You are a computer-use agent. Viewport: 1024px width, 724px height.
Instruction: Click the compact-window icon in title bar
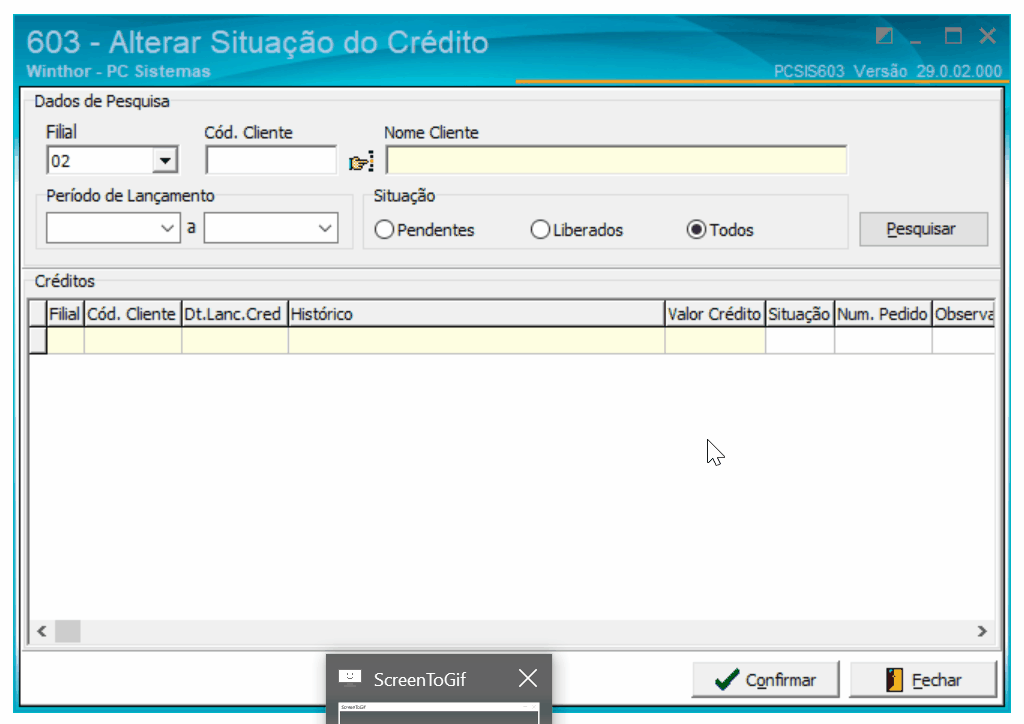coord(884,35)
